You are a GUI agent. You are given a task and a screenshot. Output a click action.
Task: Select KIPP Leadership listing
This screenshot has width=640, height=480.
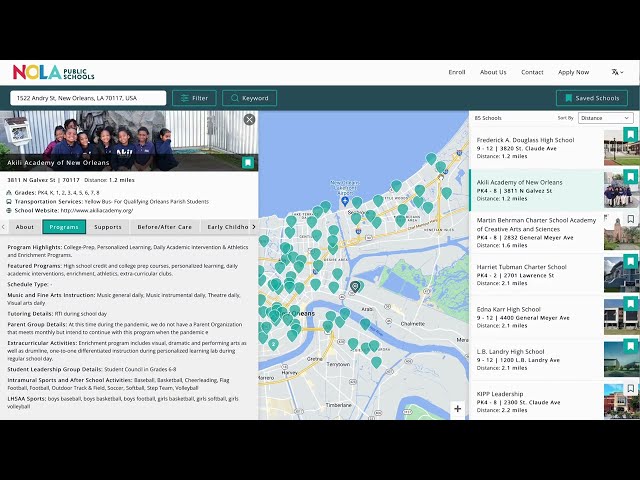[536, 402]
